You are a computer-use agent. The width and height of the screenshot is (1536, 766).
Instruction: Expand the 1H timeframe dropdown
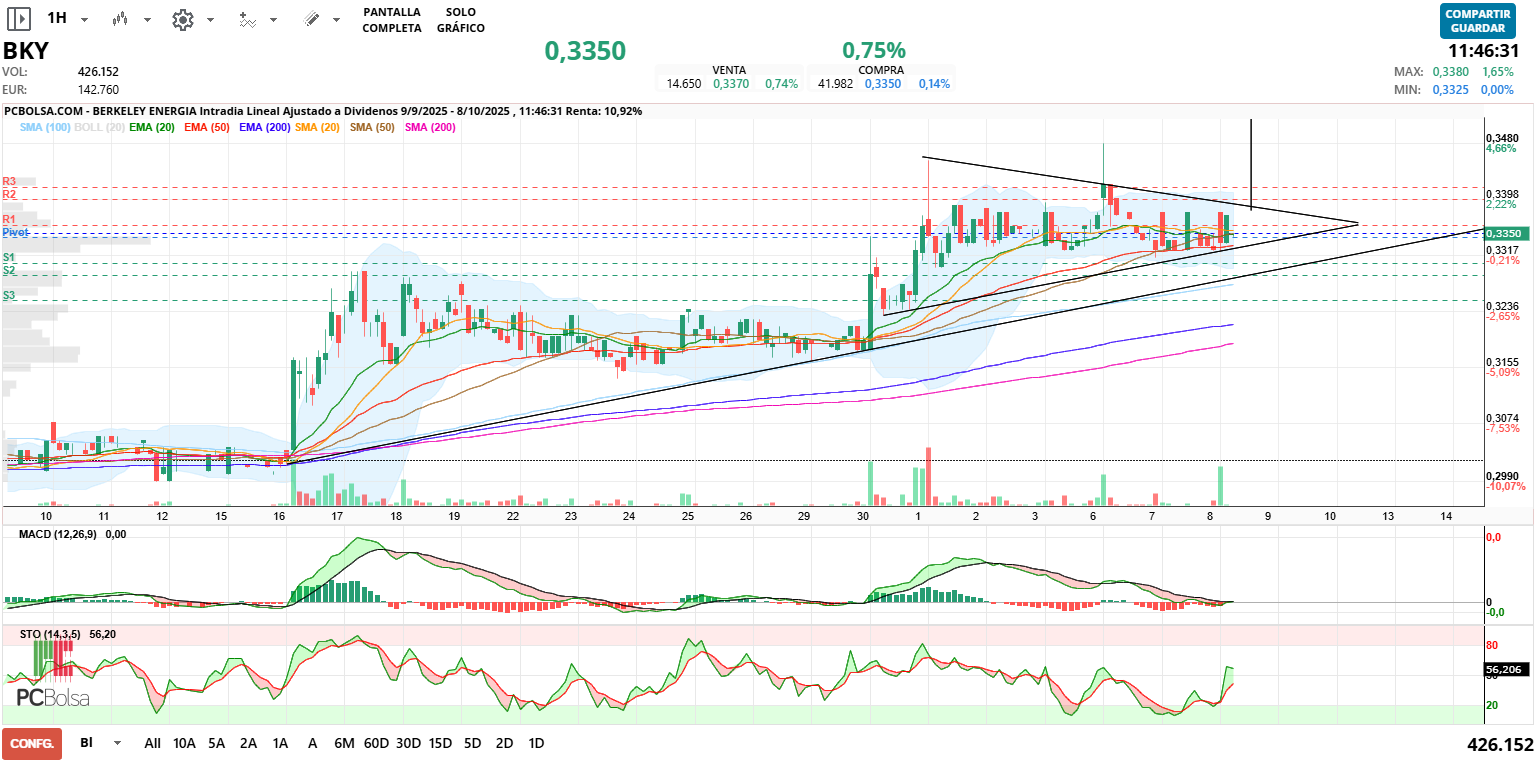(84, 20)
